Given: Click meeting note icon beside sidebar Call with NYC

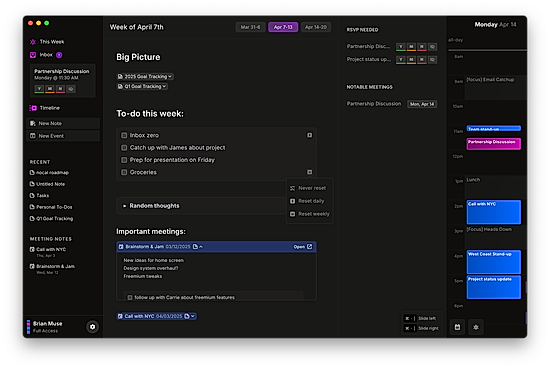Looking at the screenshot, I should coord(32,249).
